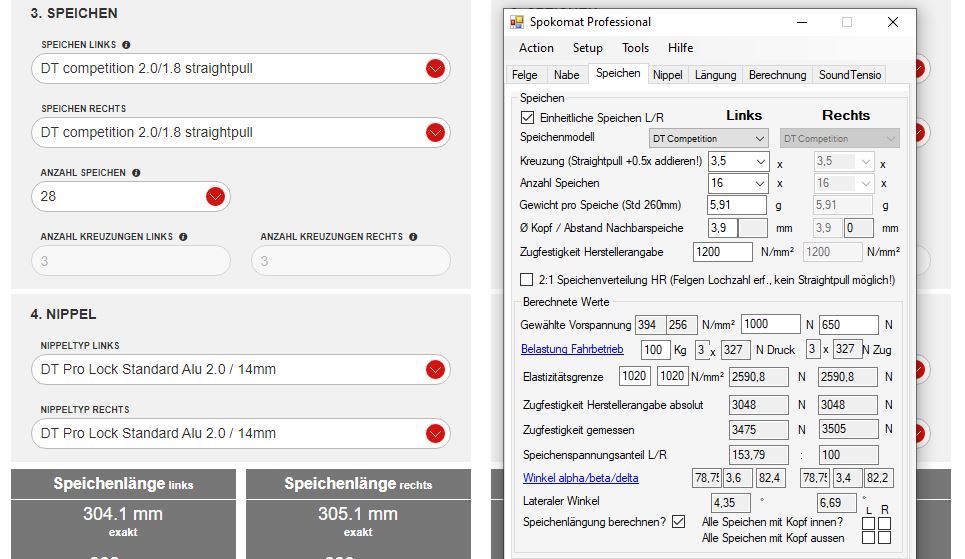Click the Anzahl Kreuzungen Links field
The width and height of the screenshot is (965, 559).
(130, 261)
